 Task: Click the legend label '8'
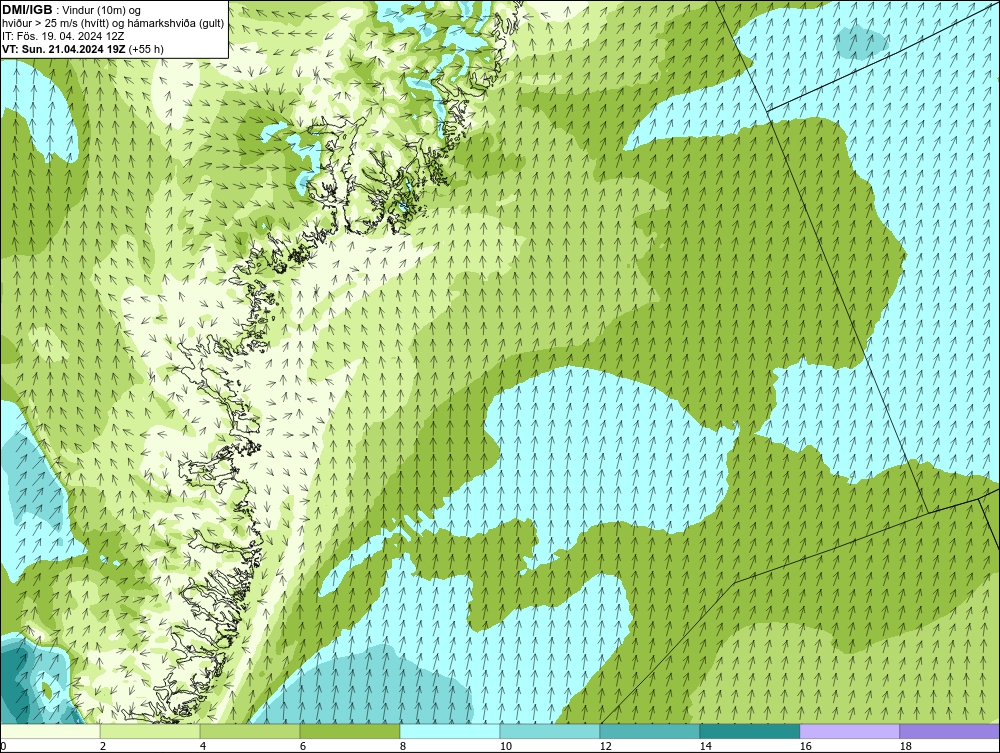coord(402,746)
